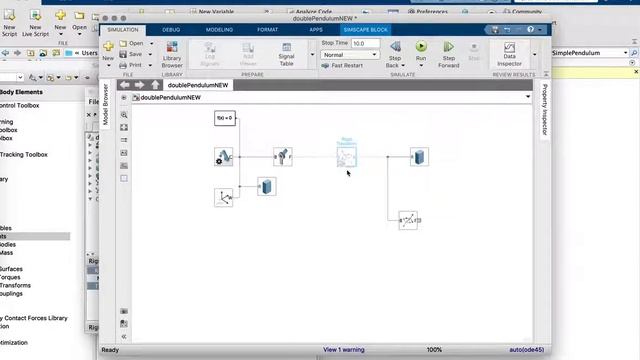This screenshot has height=360, width=640.
Task: Click MATLAB window's Open folder icon
Action: (79, 16)
